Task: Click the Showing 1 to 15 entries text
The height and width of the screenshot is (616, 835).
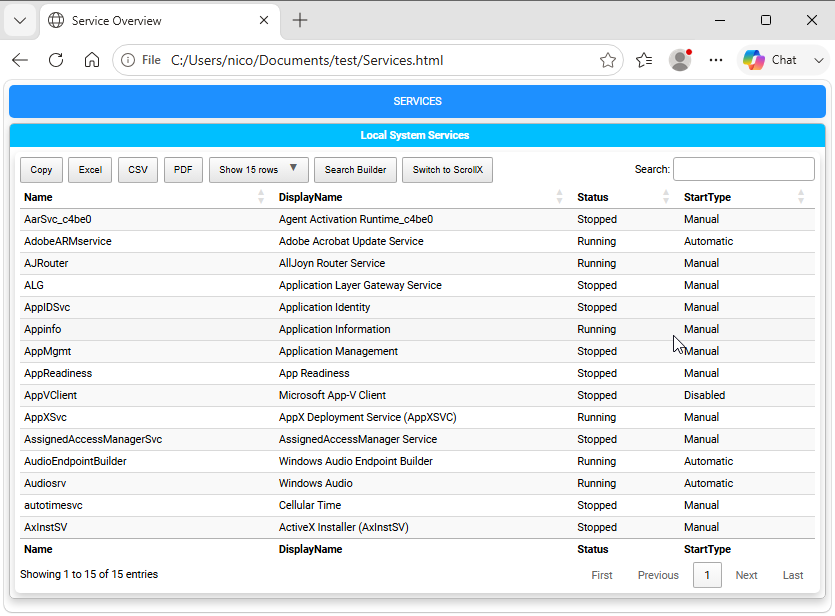Action: (89, 574)
